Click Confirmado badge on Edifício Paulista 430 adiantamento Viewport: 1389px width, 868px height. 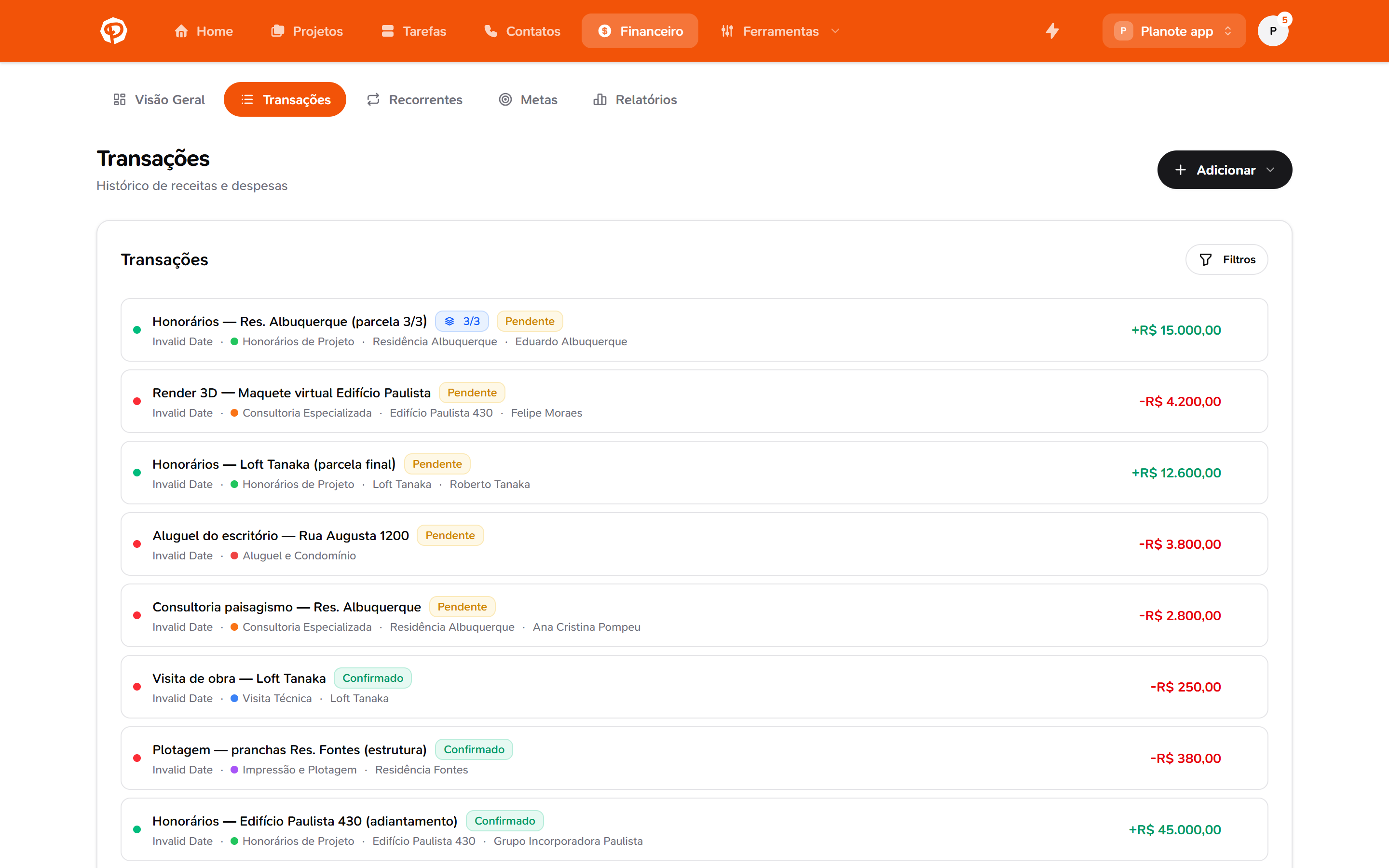point(504,821)
